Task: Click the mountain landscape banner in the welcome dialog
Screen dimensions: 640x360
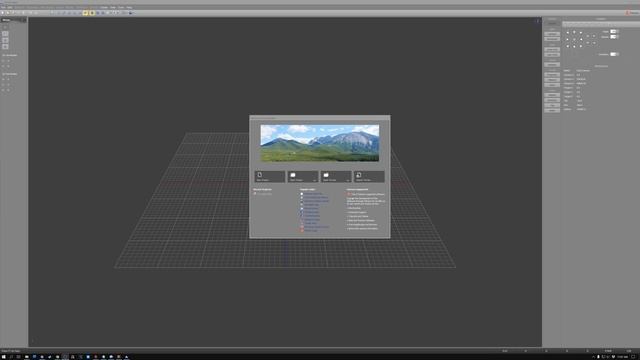Action: tap(320, 143)
